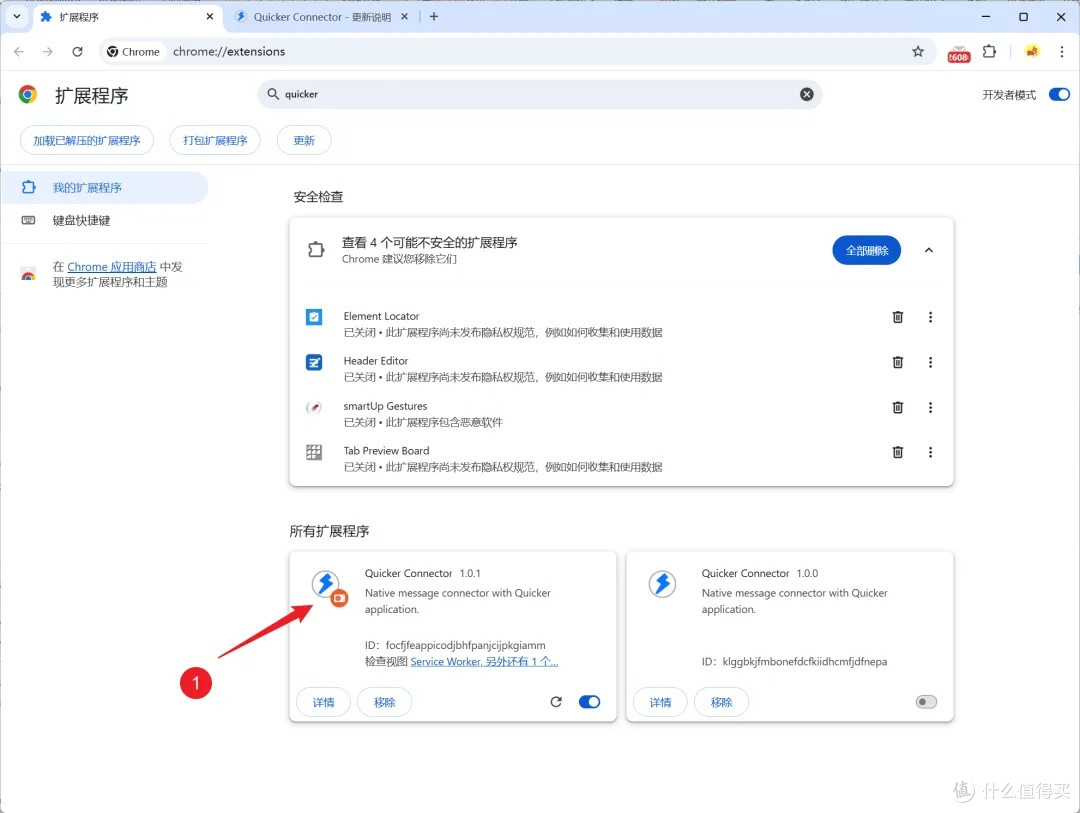1080x813 pixels.
Task: Click the 安全检查 section heading
Action: coord(318,197)
